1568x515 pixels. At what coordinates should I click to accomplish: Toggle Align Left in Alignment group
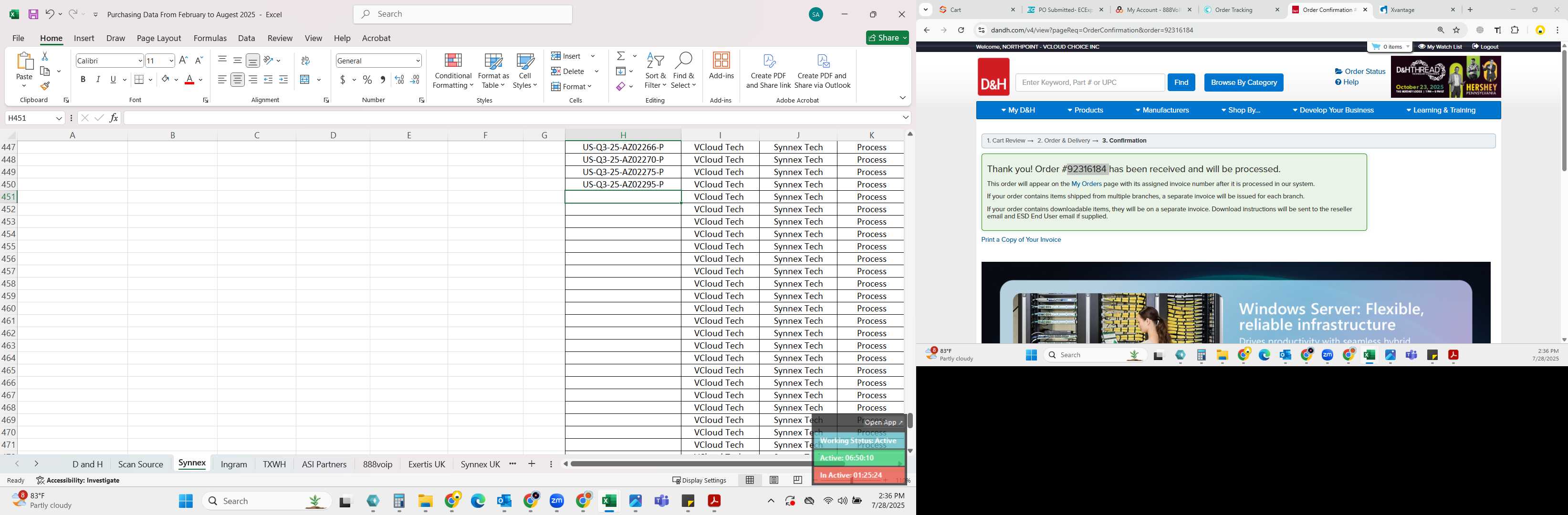pos(222,80)
